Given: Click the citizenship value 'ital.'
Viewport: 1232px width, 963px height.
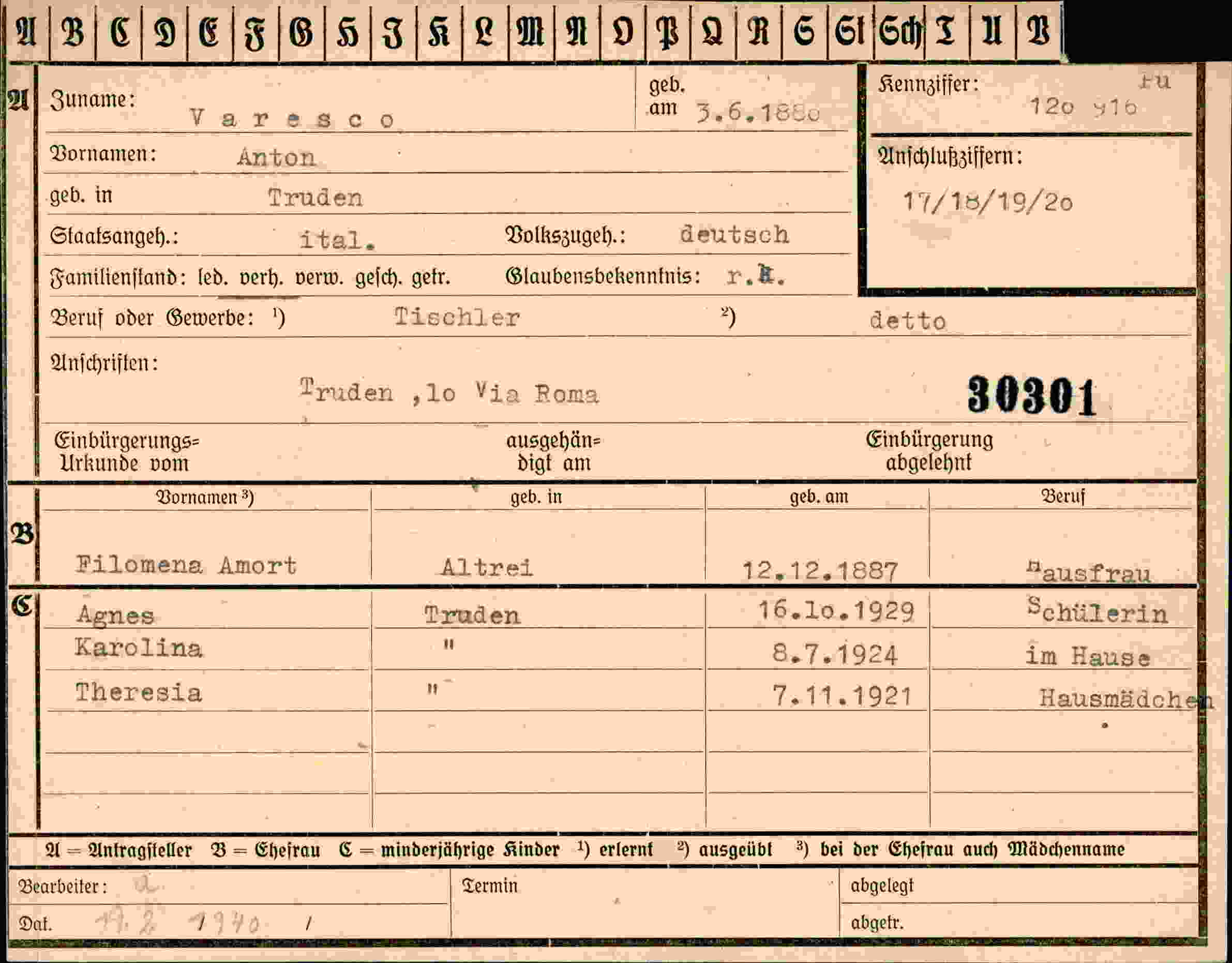Looking at the screenshot, I should (x=337, y=240).
